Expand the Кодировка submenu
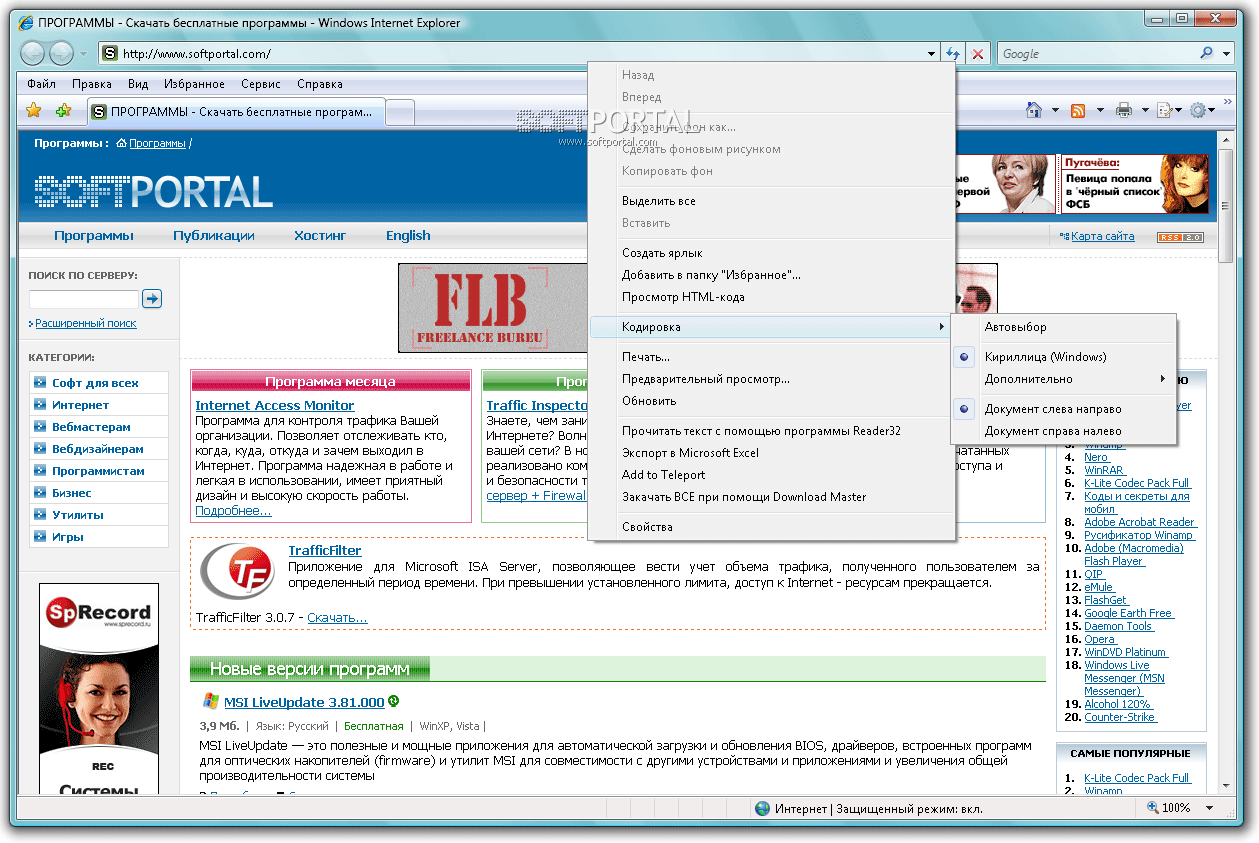This screenshot has height=843, width=1259. point(769,327)
